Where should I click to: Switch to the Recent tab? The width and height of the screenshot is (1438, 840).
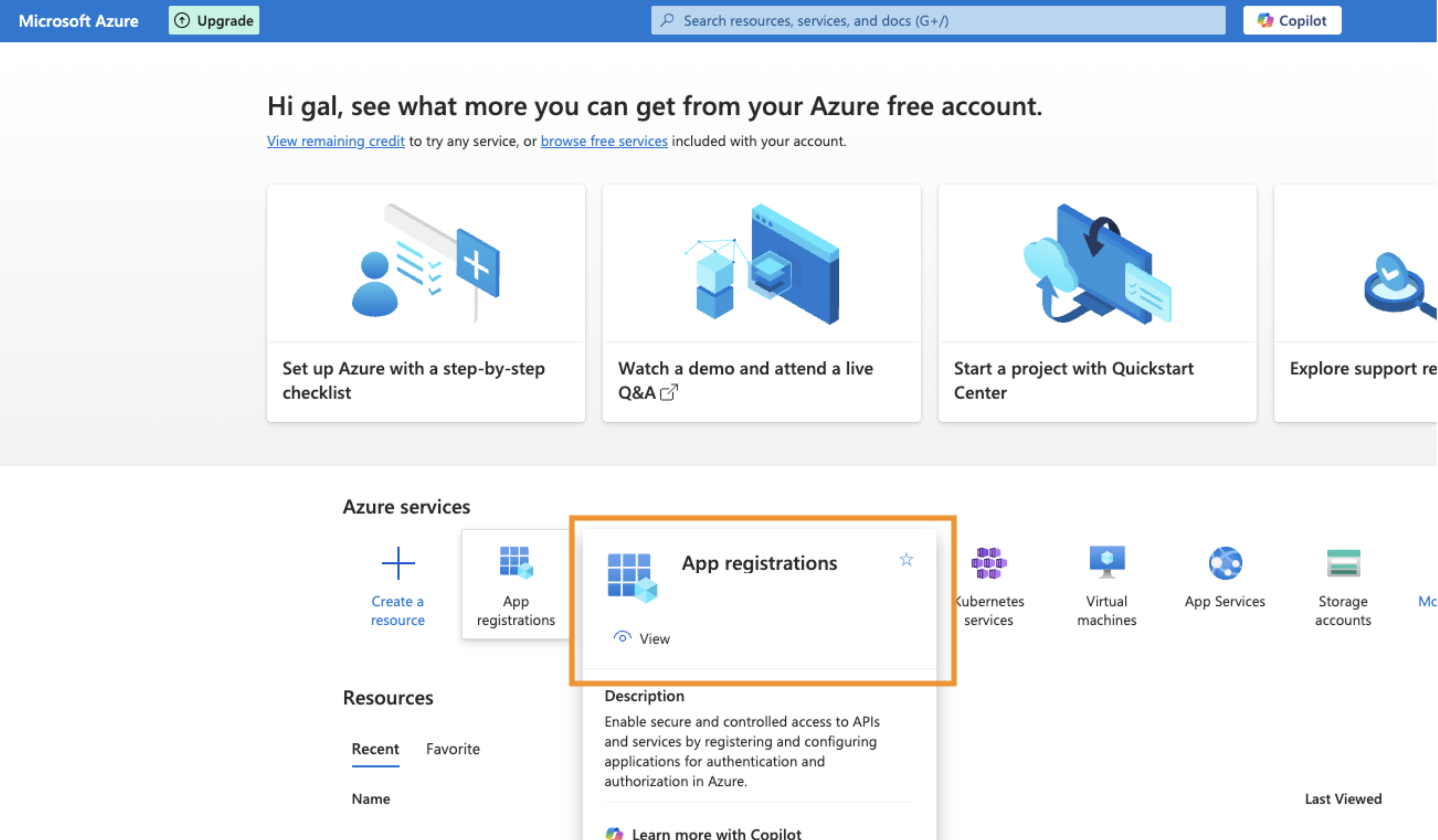point(375,749)
